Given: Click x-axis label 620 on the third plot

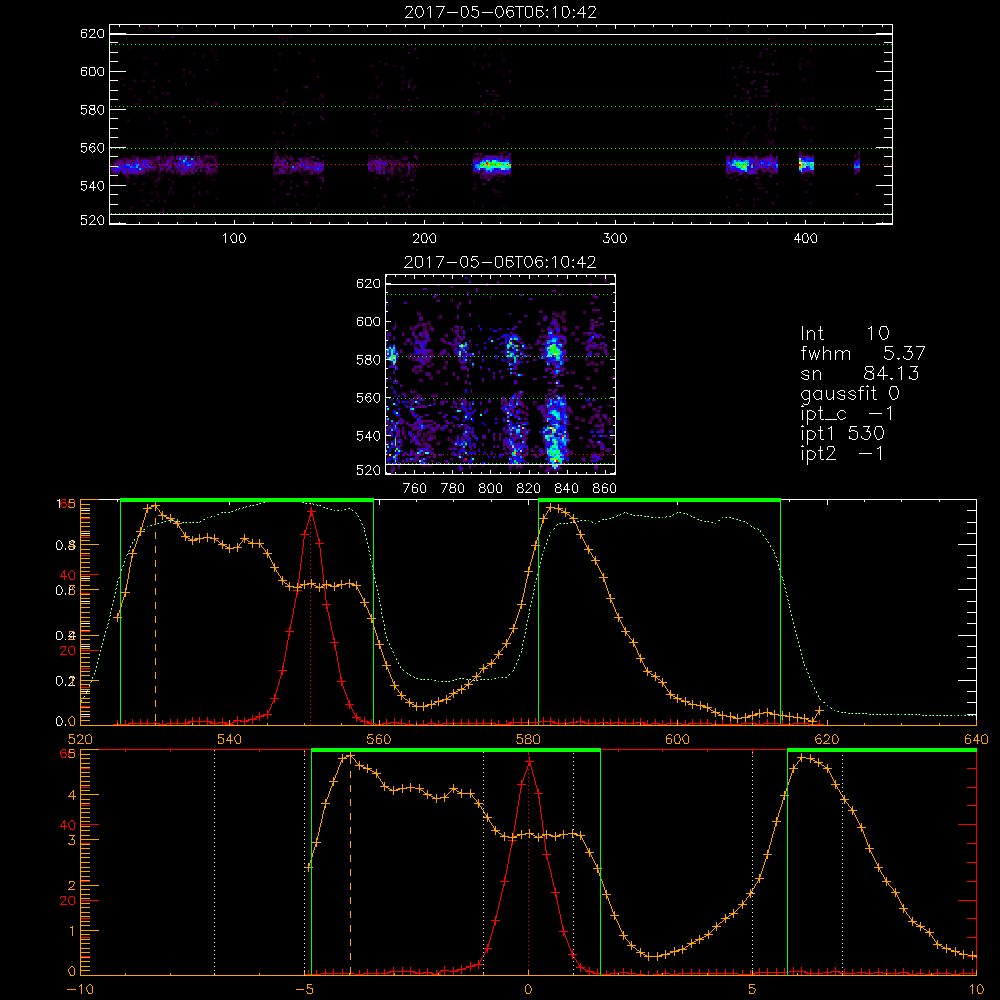Looking at the screenshot, I should point(827,739).
